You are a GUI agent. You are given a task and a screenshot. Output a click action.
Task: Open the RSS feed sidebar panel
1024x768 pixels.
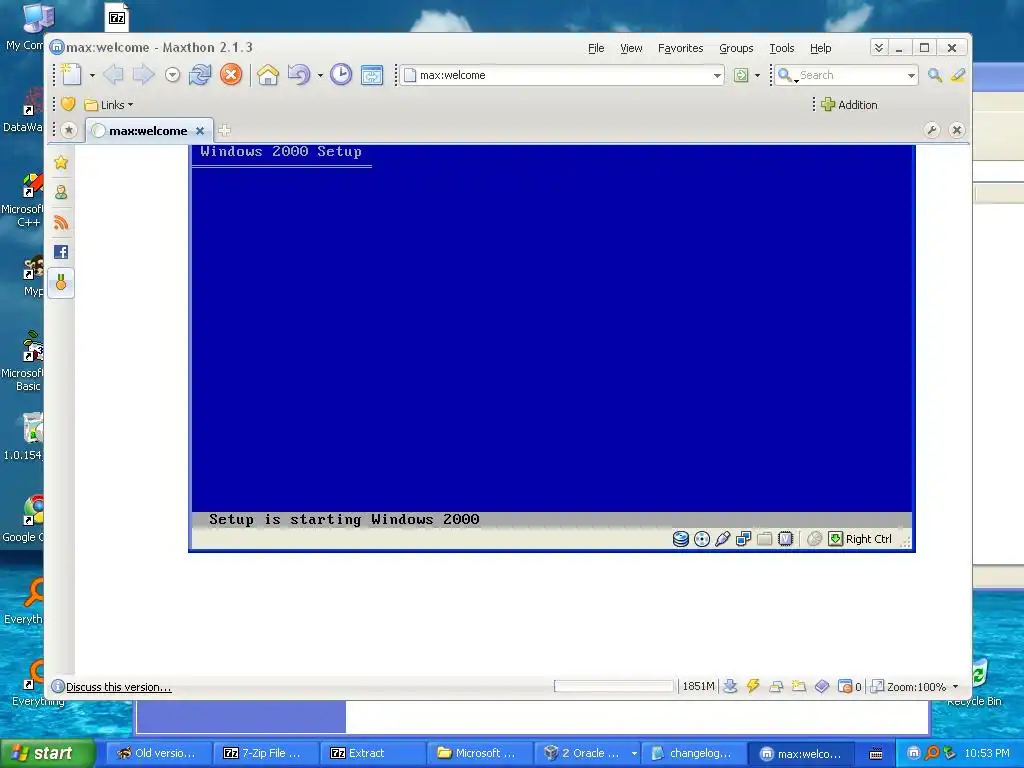[x=61, y=222]
